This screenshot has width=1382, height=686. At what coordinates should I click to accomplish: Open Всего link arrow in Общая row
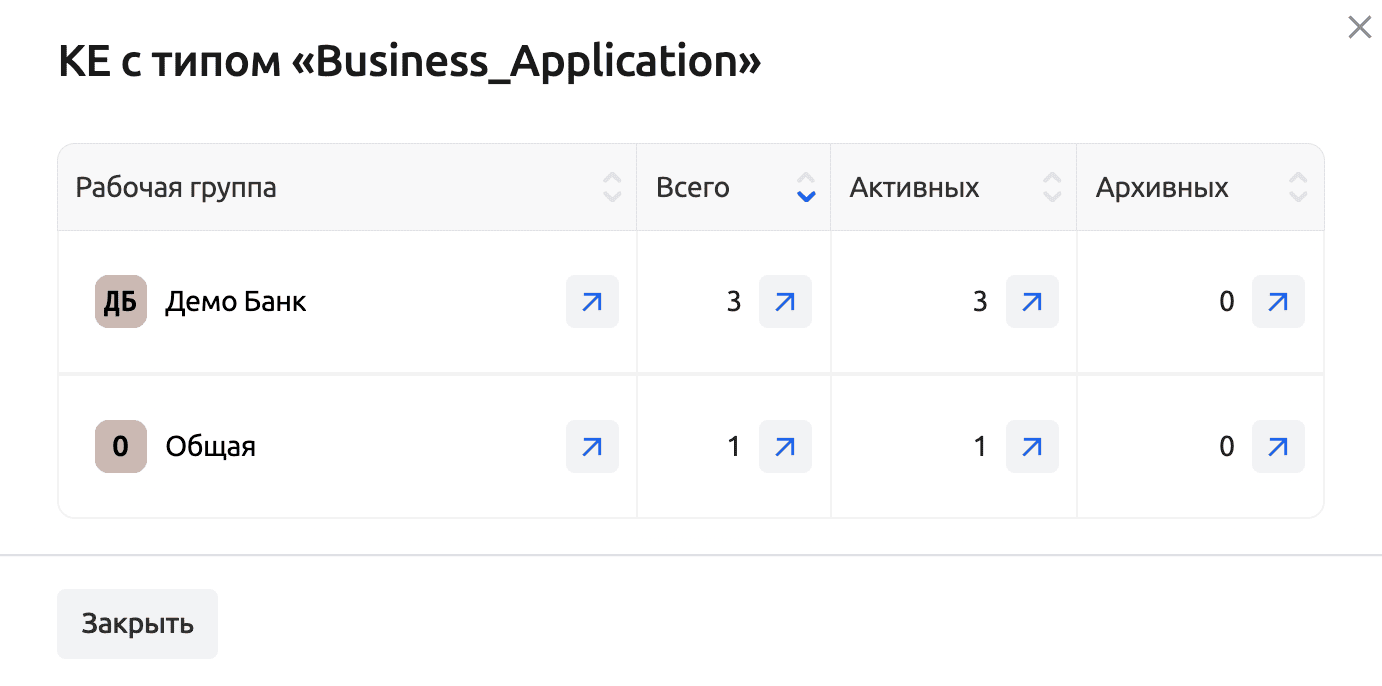tap(785, 446)
